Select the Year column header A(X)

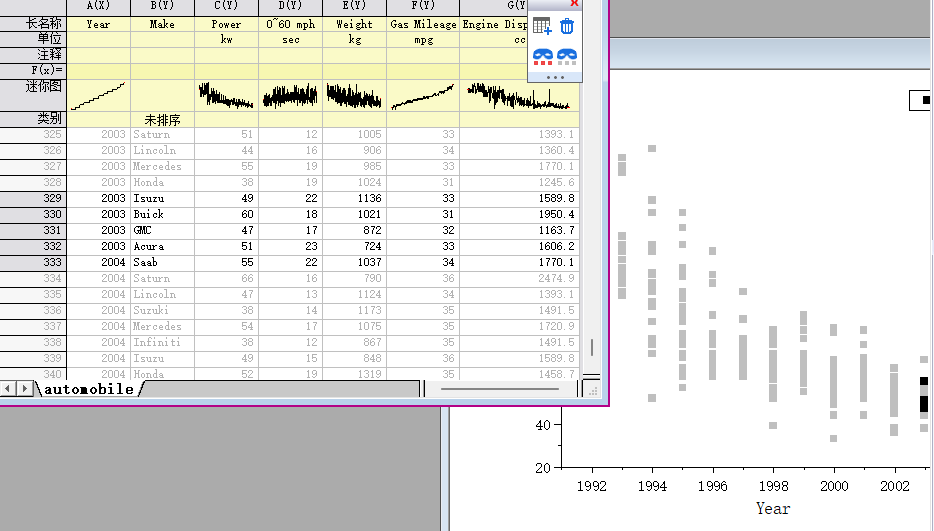click(x=98, y=7)
